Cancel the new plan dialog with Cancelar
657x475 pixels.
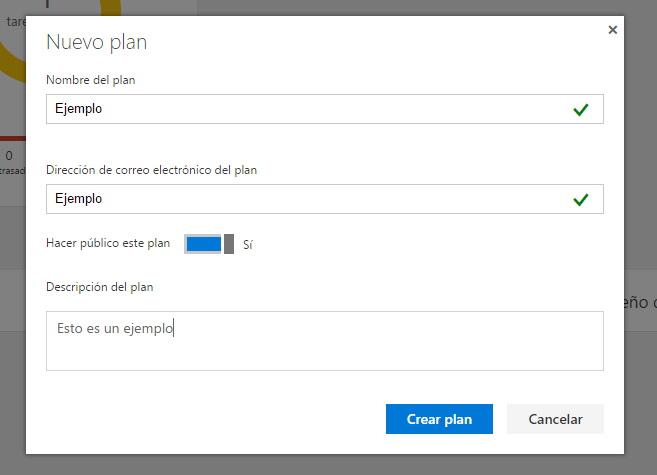[555, 419]
